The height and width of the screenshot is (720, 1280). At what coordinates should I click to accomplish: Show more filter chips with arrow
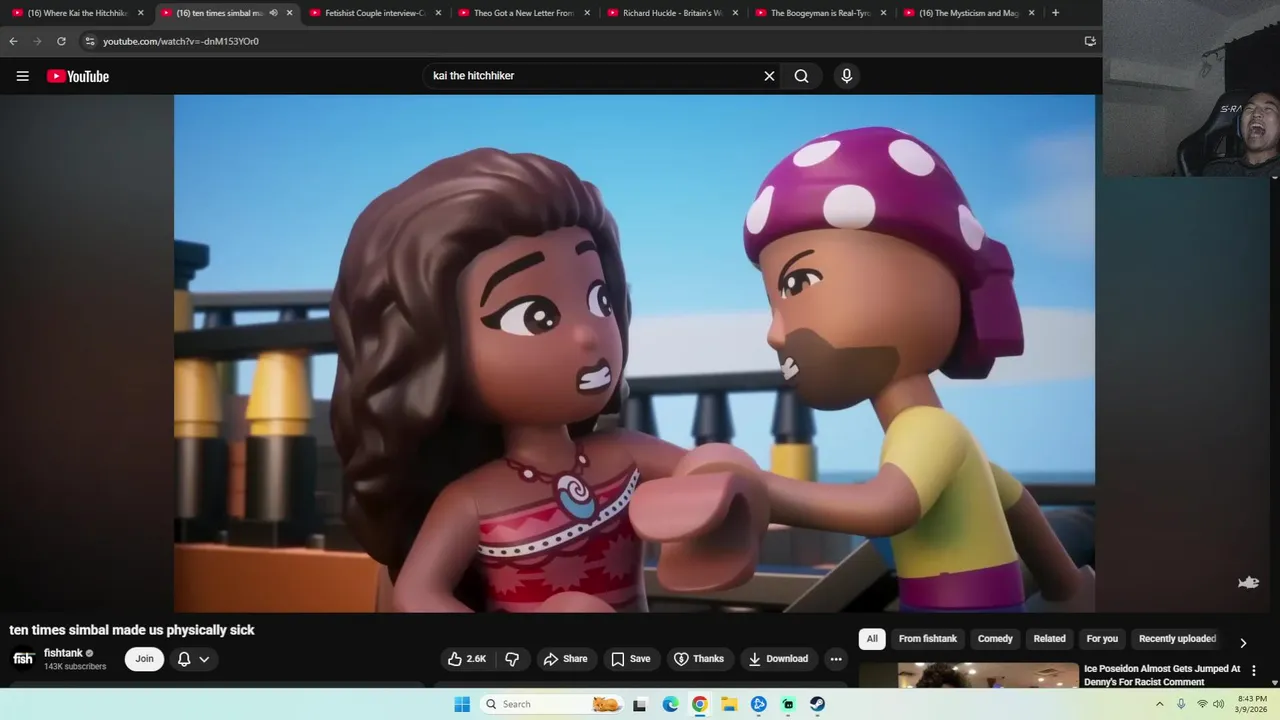(1243, 643)
